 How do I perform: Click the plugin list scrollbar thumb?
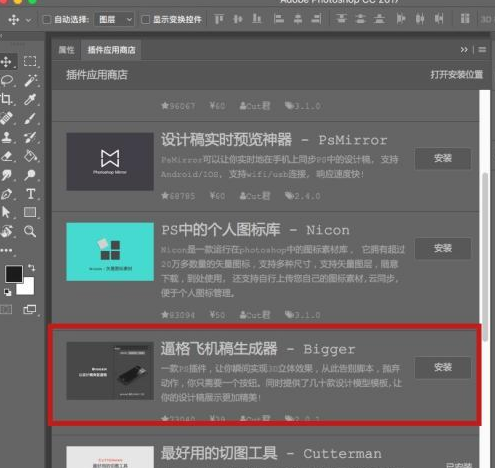(485, 257)
